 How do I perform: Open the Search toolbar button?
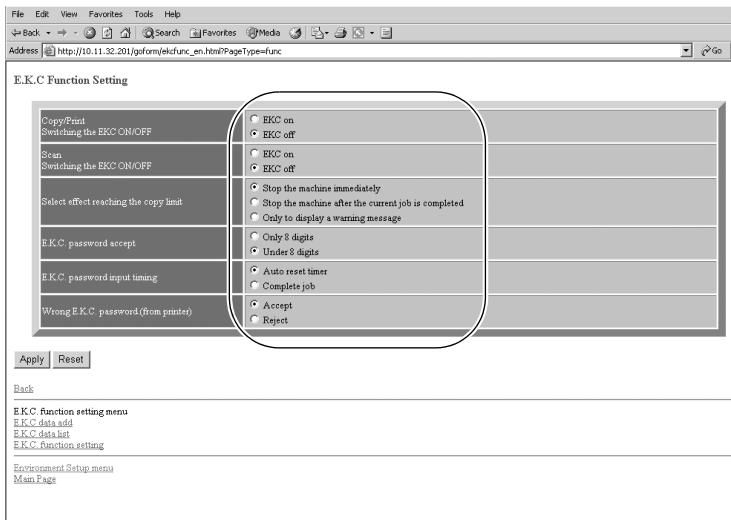click(x=161, y=33)
